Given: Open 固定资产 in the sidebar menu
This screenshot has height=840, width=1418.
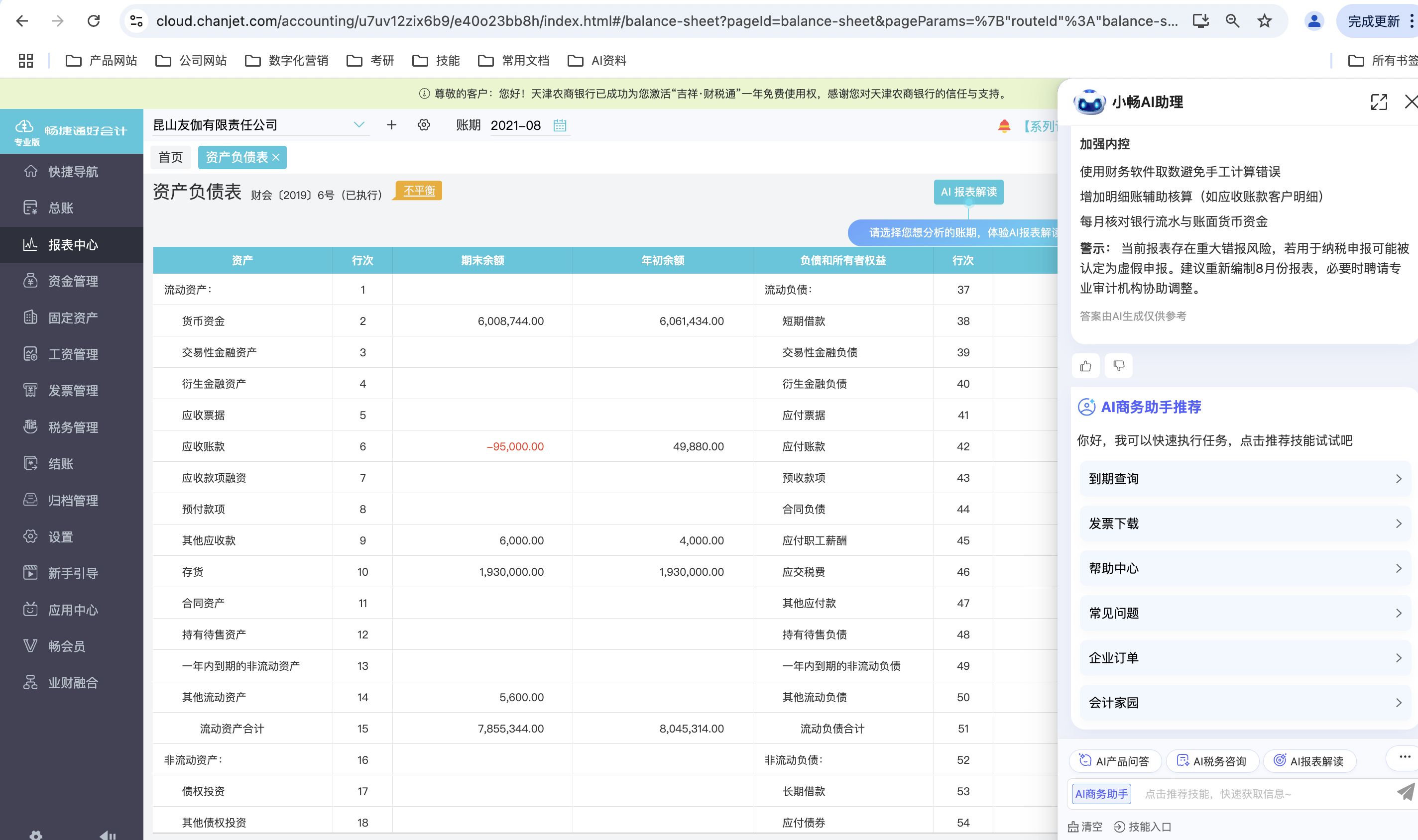Looking at the screenshot, I should tap(73, 317).
